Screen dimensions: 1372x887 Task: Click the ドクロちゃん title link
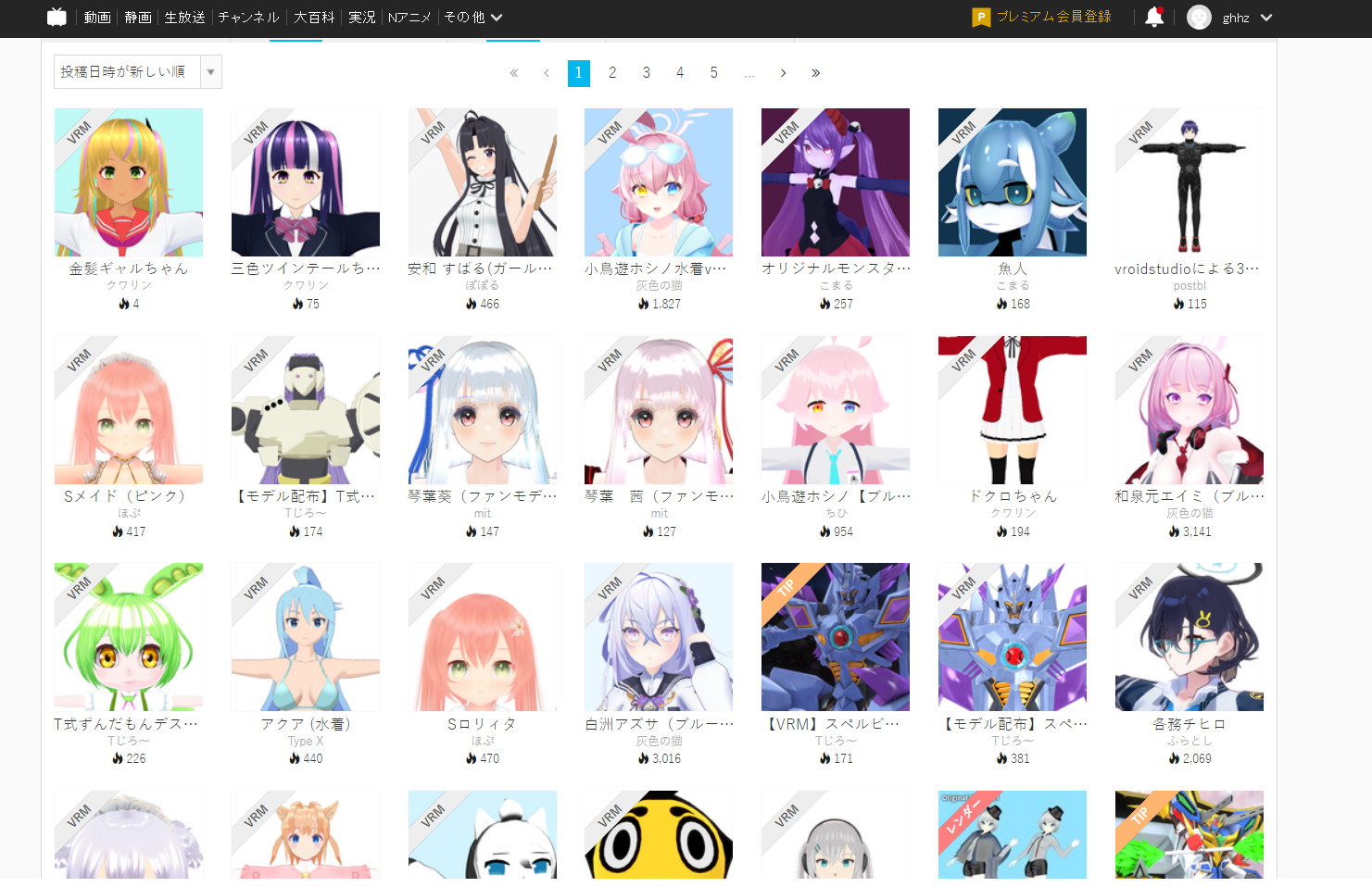tap(1013, 496)
